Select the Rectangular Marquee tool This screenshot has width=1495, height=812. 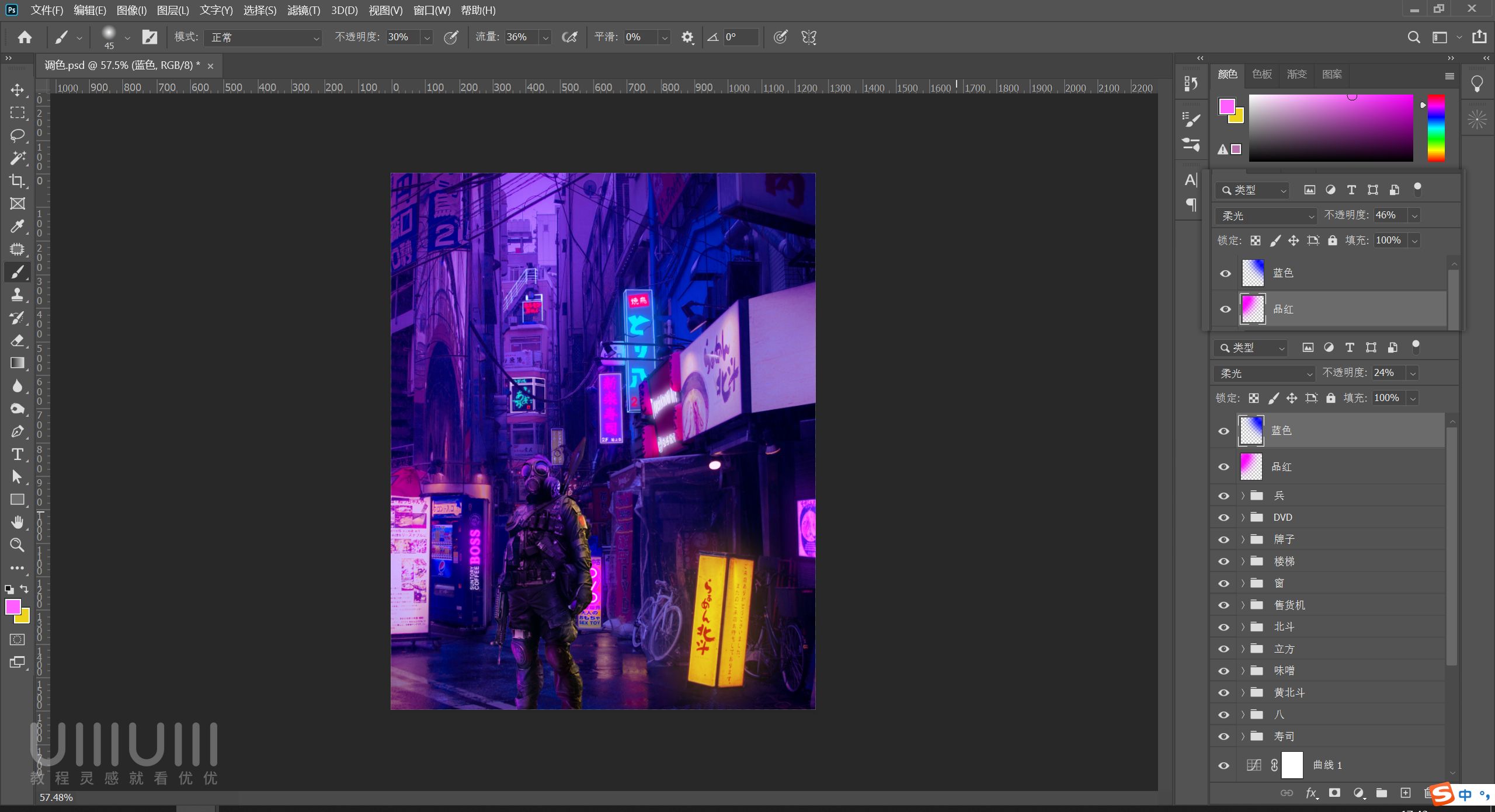[18, 113]
